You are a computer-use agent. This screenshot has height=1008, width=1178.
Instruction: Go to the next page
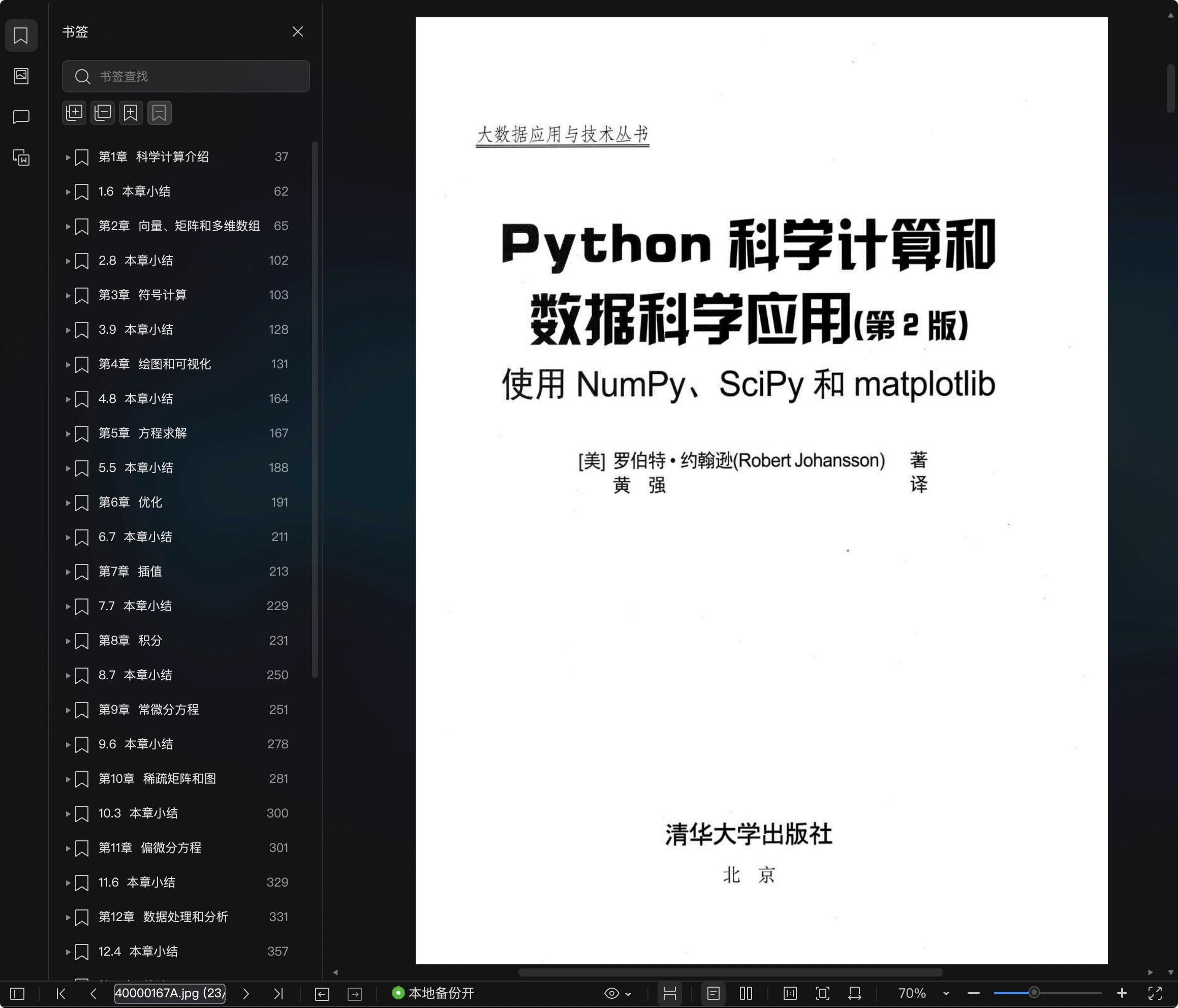tap(245, 994)
